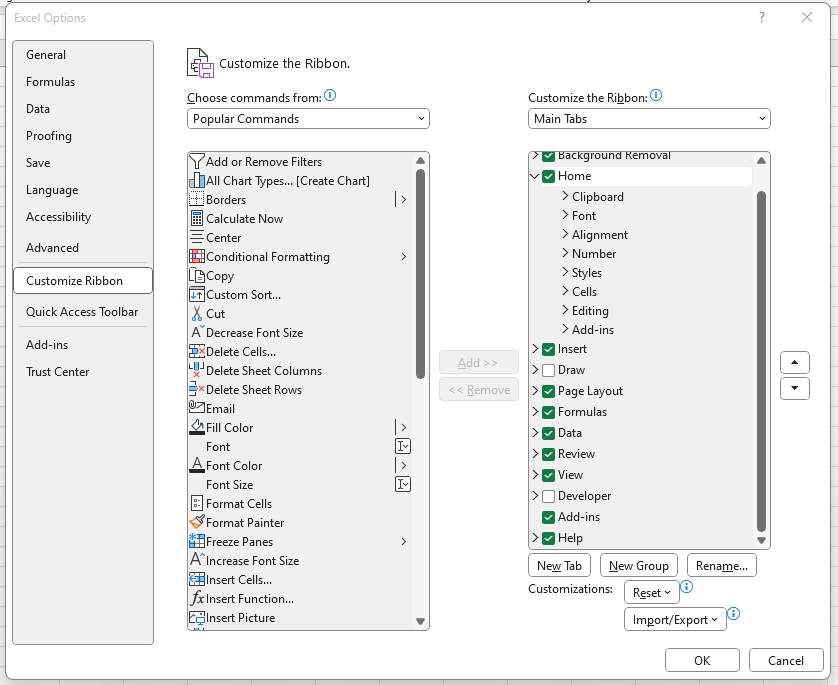Viewport: 838px width, 685px height.
Task: Select the Conditional Formatting icon
Action: pyautogui.click(x=197, y=256)
